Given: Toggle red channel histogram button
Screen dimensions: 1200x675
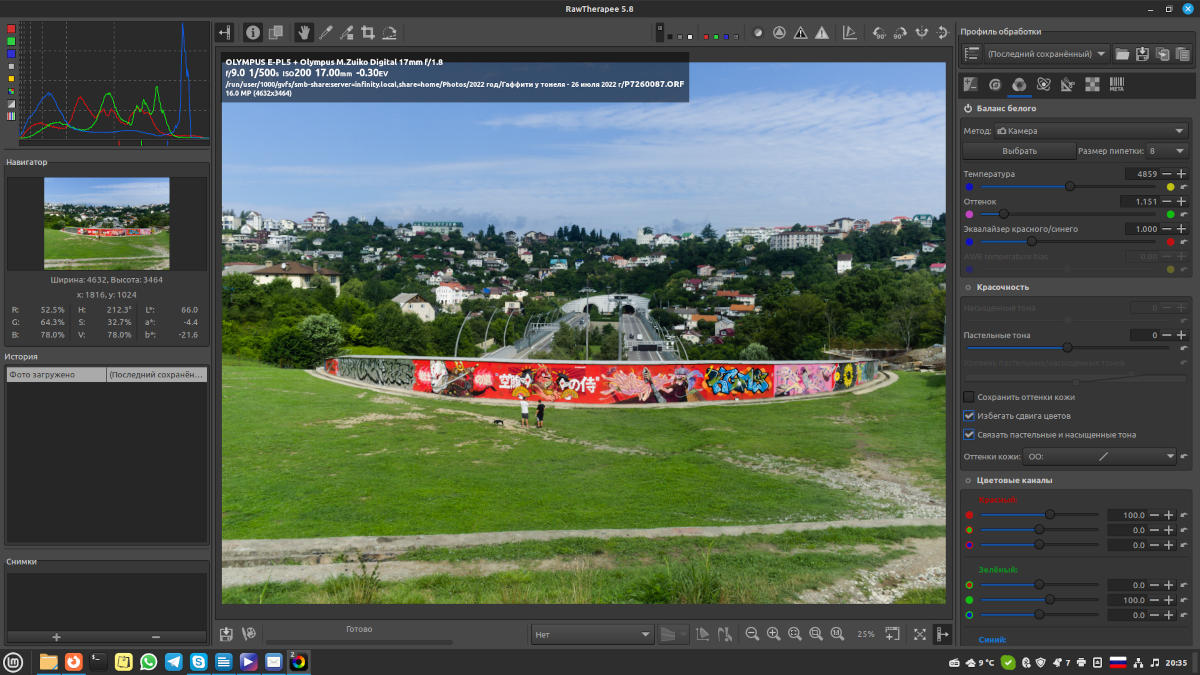Looking at the screenshot, I should (11, 29).
